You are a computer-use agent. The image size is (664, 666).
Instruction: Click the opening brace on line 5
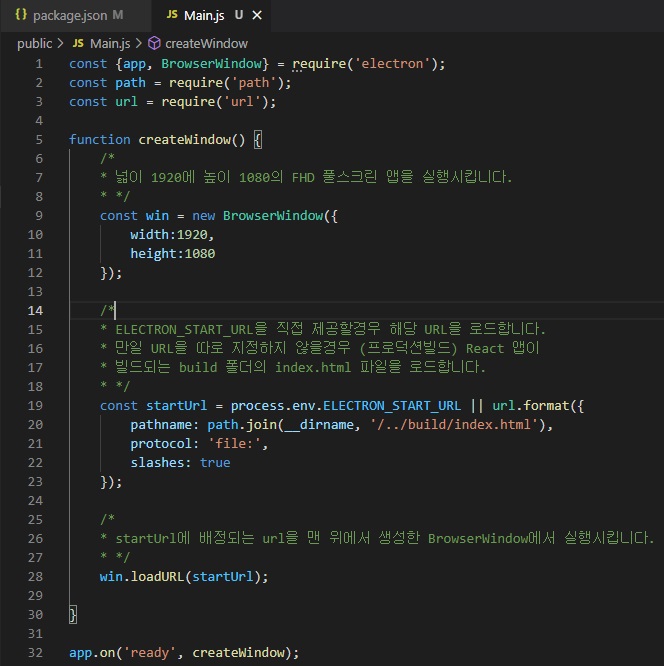pos(257,140)
